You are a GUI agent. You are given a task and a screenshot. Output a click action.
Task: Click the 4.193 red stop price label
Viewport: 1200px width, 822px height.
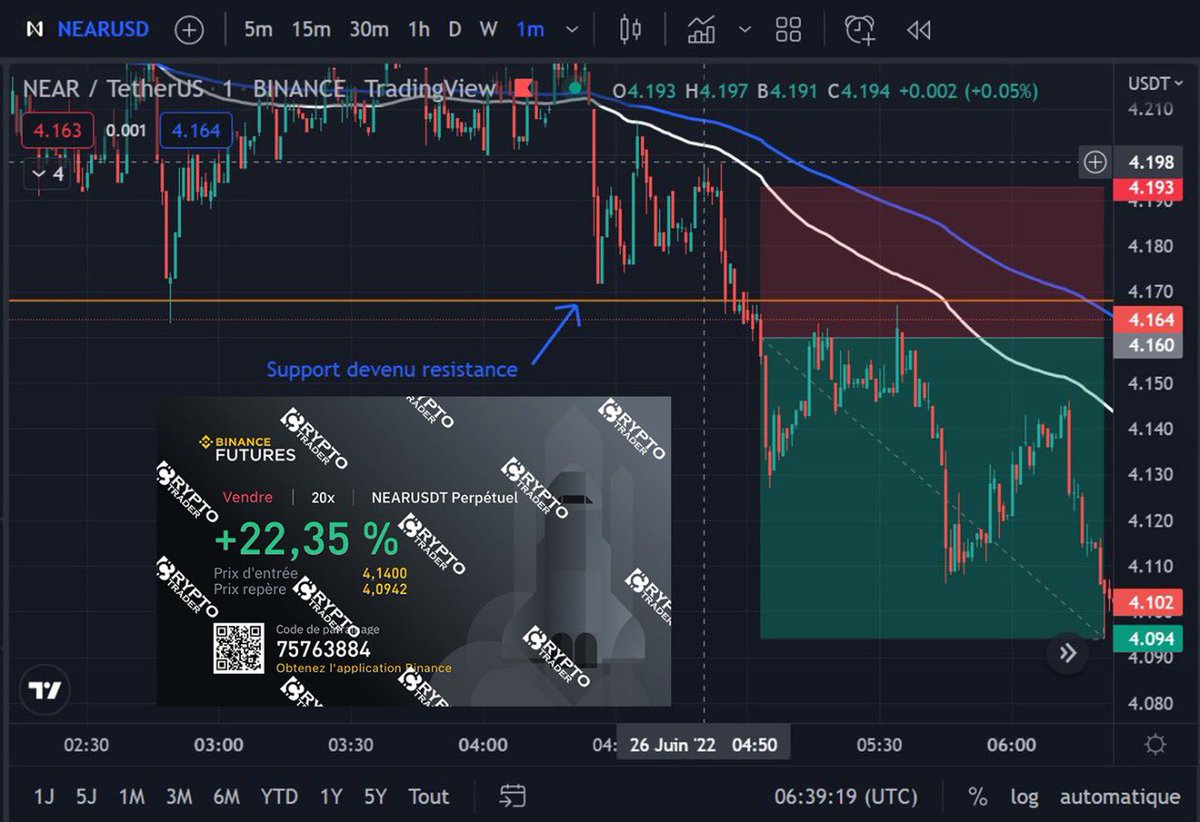pyautogui.click(x=1146, y=188)
